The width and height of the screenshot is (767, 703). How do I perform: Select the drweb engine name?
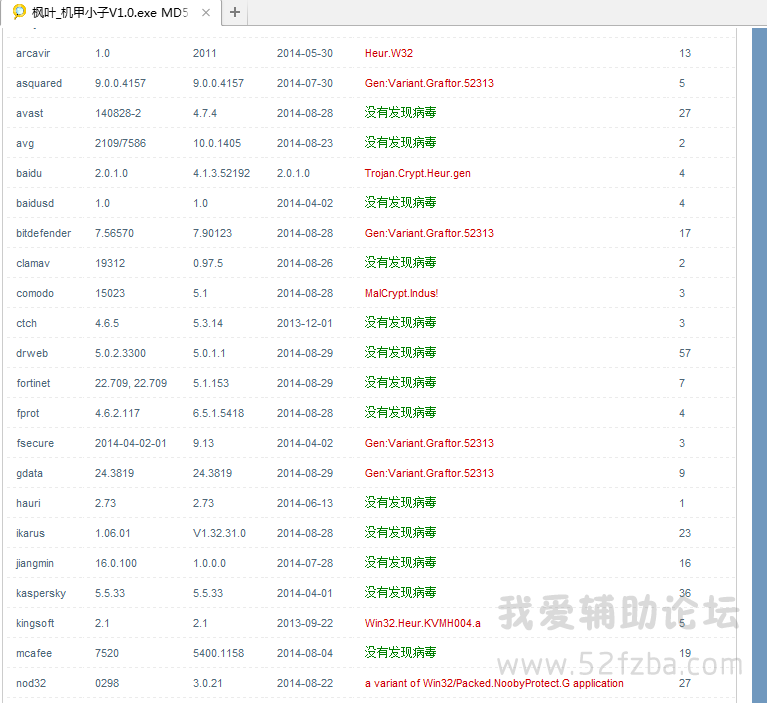[32, 353]
